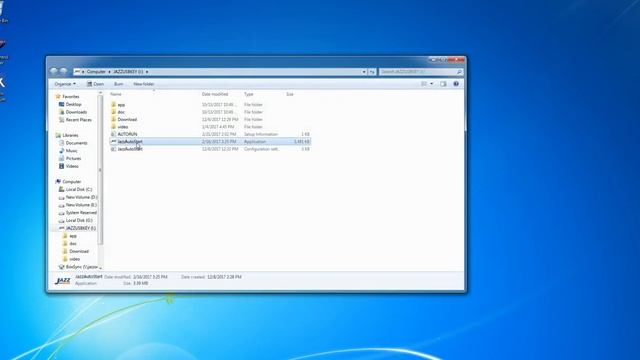This screenshot has width=640, height=360.
Task: Click the 3.39 MB size value in details pane
Action: [x=140, y=283]
